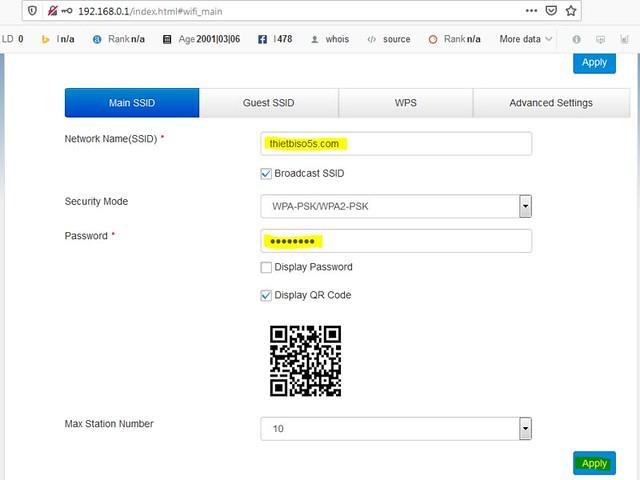The image size is (640, 480).
Task: Click the page source code icon
Action: (371, 39)
